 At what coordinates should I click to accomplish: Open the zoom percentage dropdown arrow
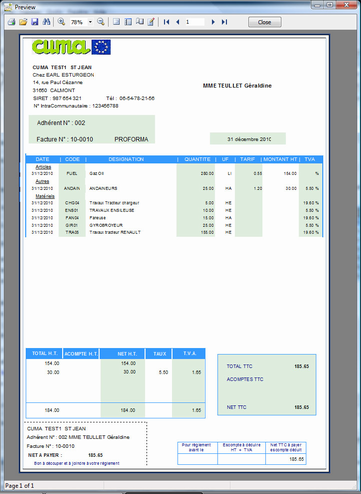(x=90, y=22)
